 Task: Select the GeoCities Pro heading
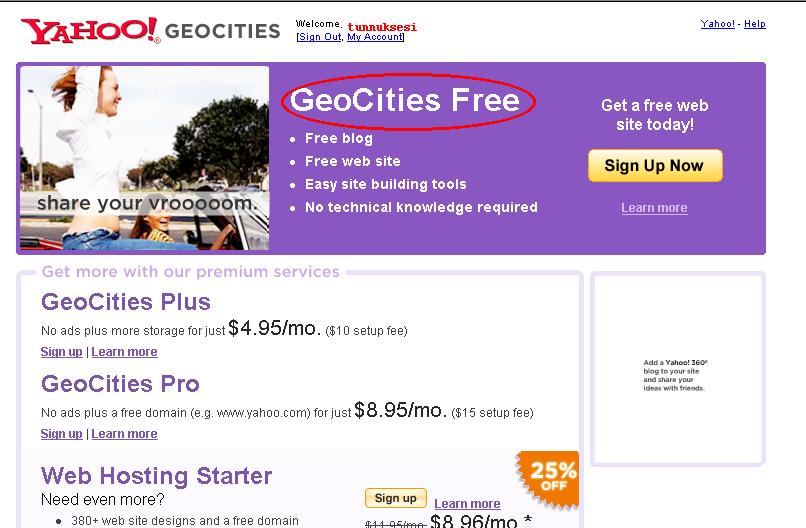[120, 384]
